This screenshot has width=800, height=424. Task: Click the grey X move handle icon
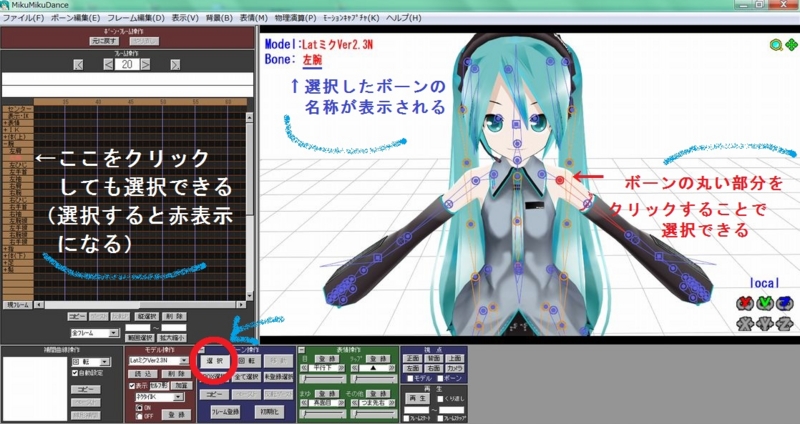point(745,323)
